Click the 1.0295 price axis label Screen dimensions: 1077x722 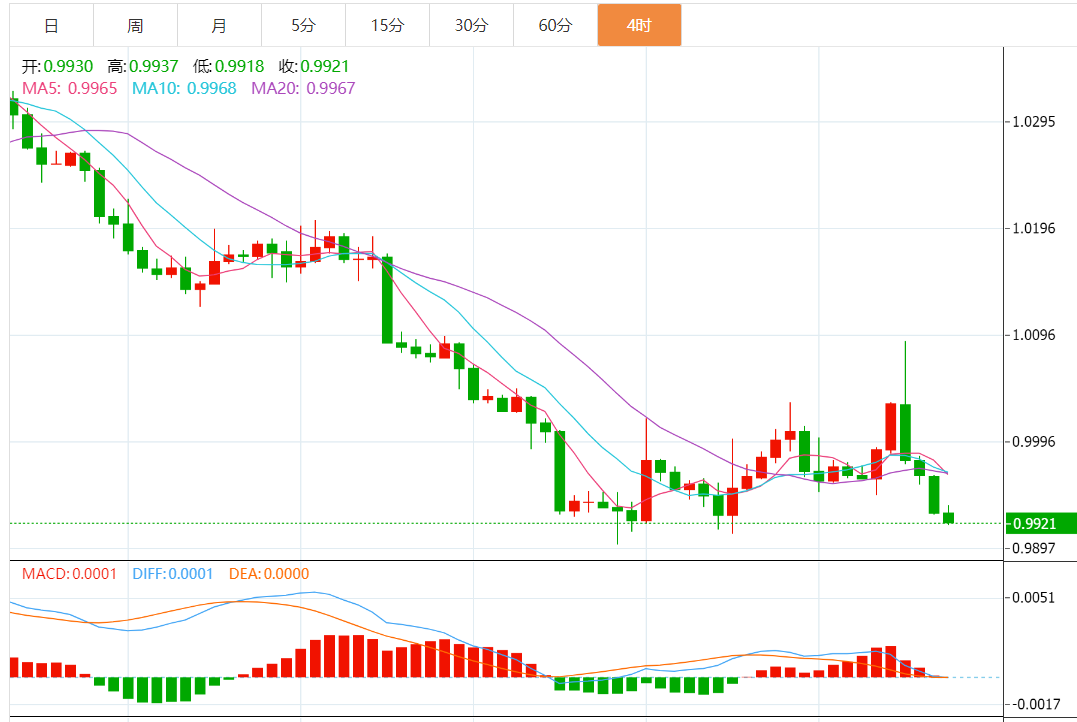[1034, 122]
